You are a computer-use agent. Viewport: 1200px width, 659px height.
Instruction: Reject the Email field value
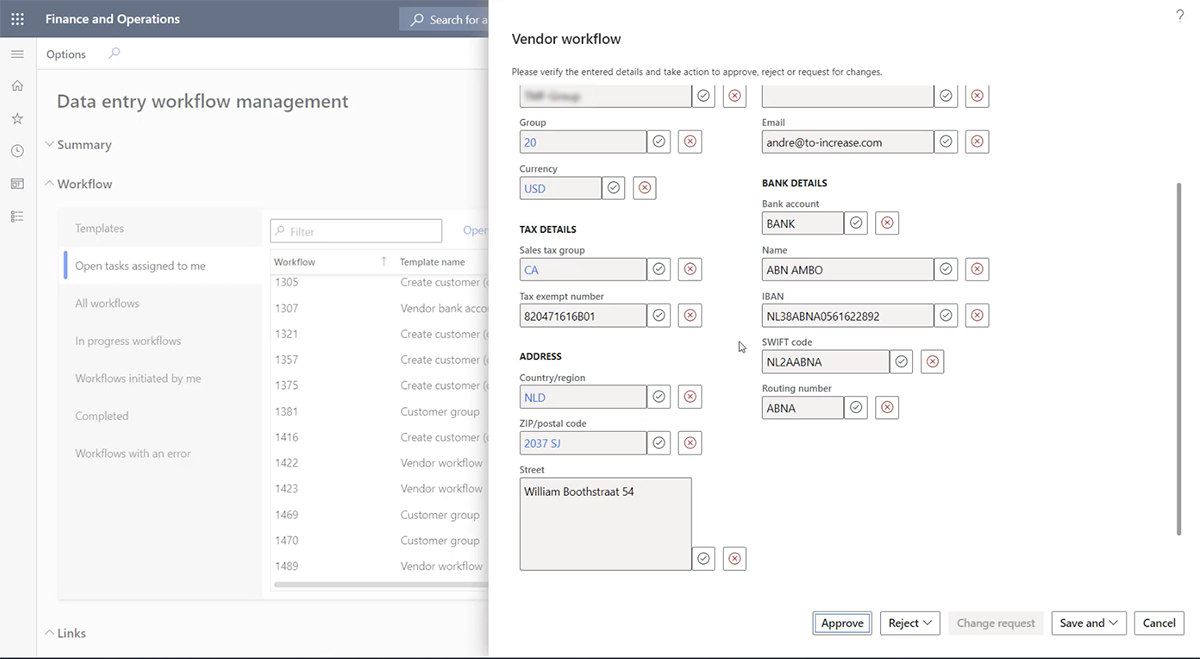click(x=977, y=141)
